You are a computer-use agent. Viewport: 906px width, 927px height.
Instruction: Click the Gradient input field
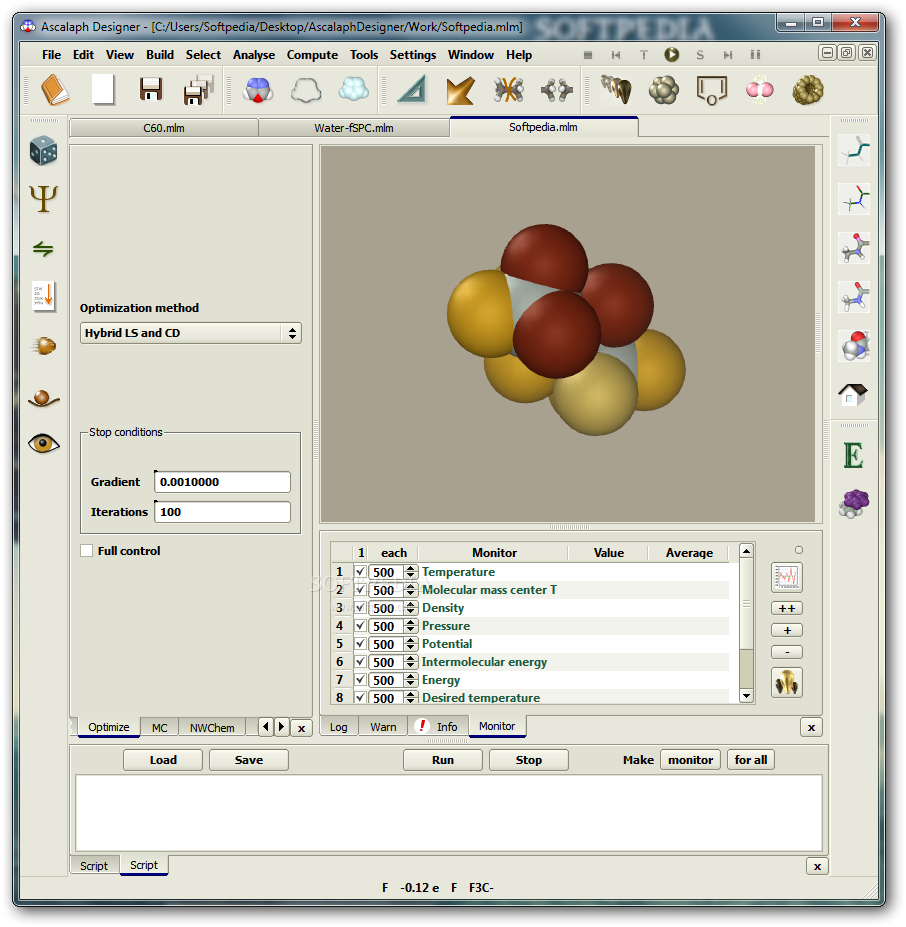(x=222, y=482)
